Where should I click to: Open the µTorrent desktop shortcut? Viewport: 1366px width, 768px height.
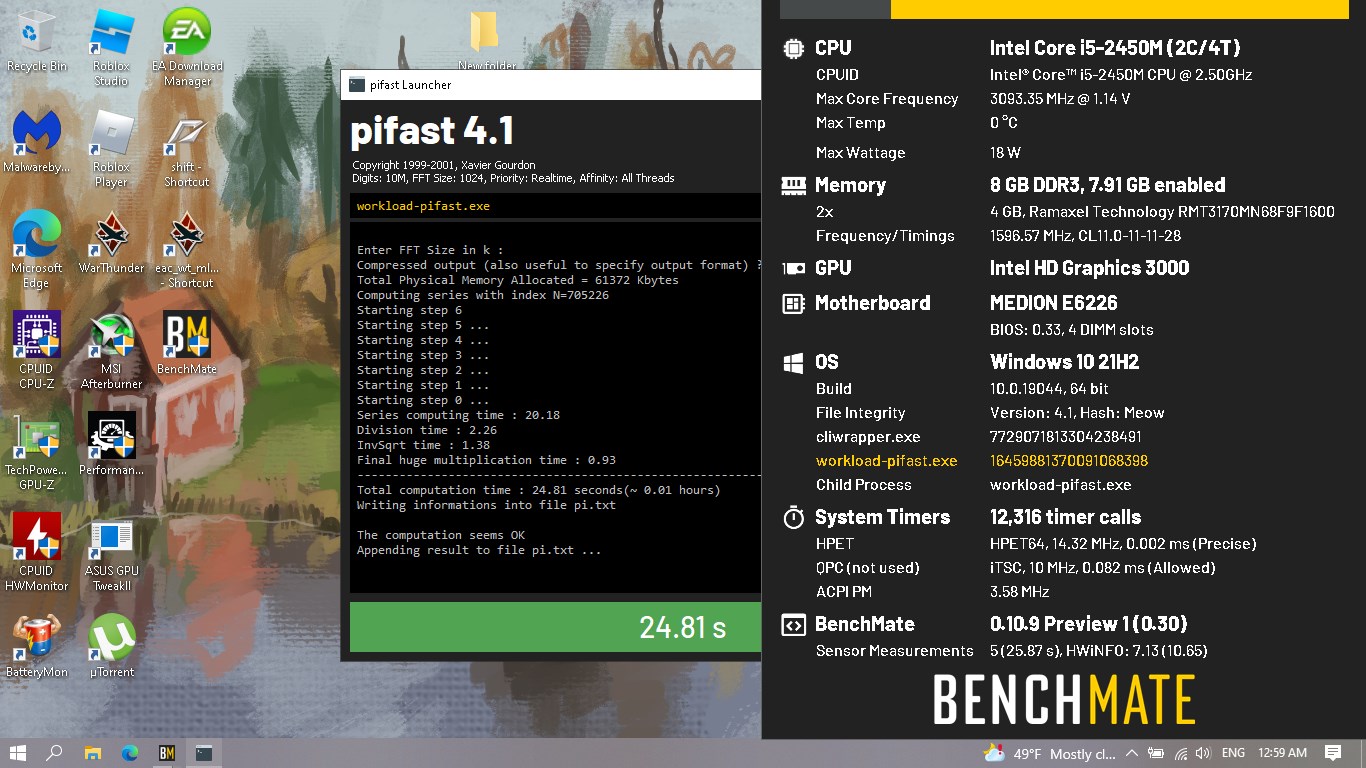[x=111, y=646]
